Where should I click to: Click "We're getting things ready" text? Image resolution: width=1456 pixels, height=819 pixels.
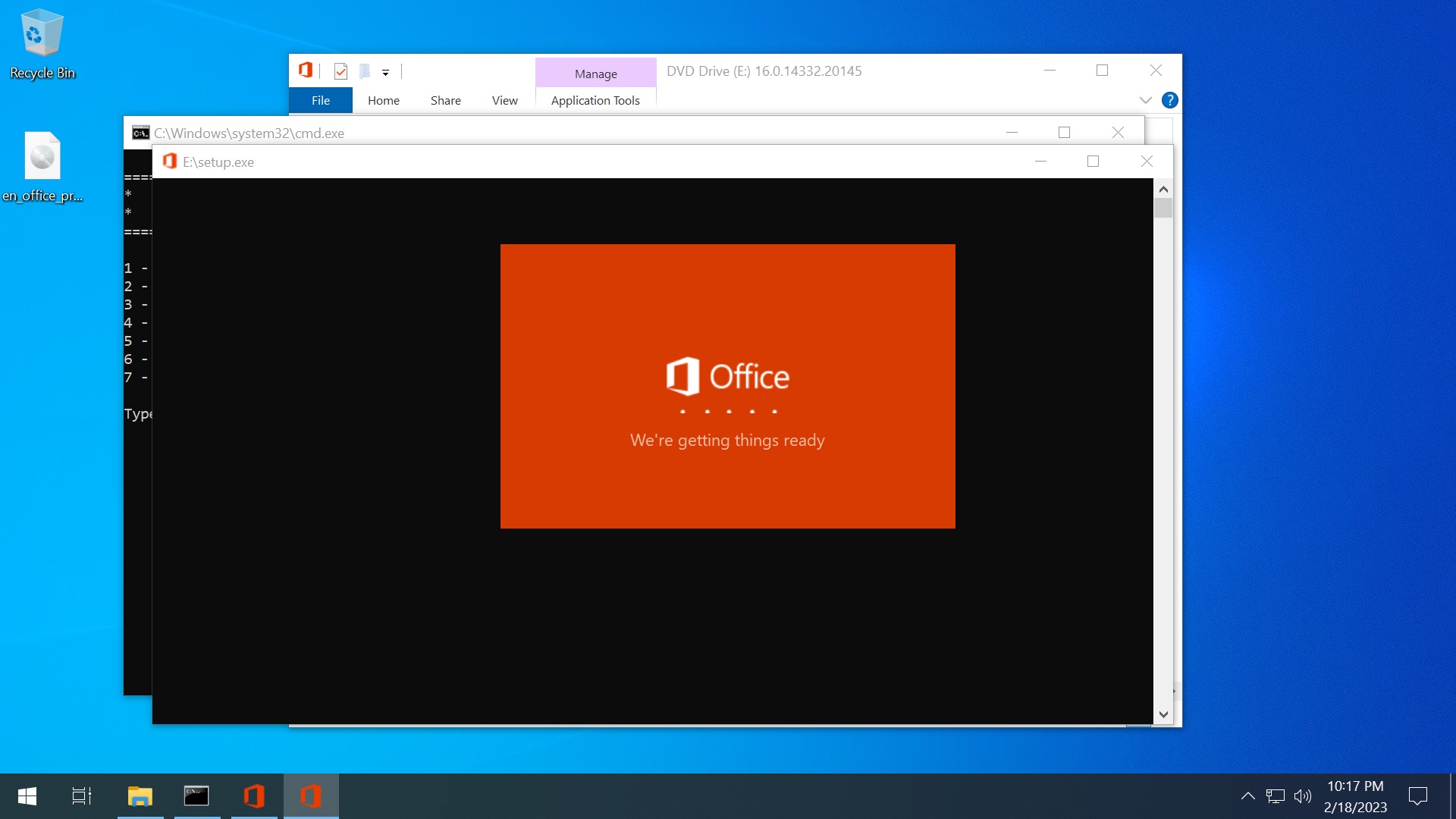(x=727, y=441)
